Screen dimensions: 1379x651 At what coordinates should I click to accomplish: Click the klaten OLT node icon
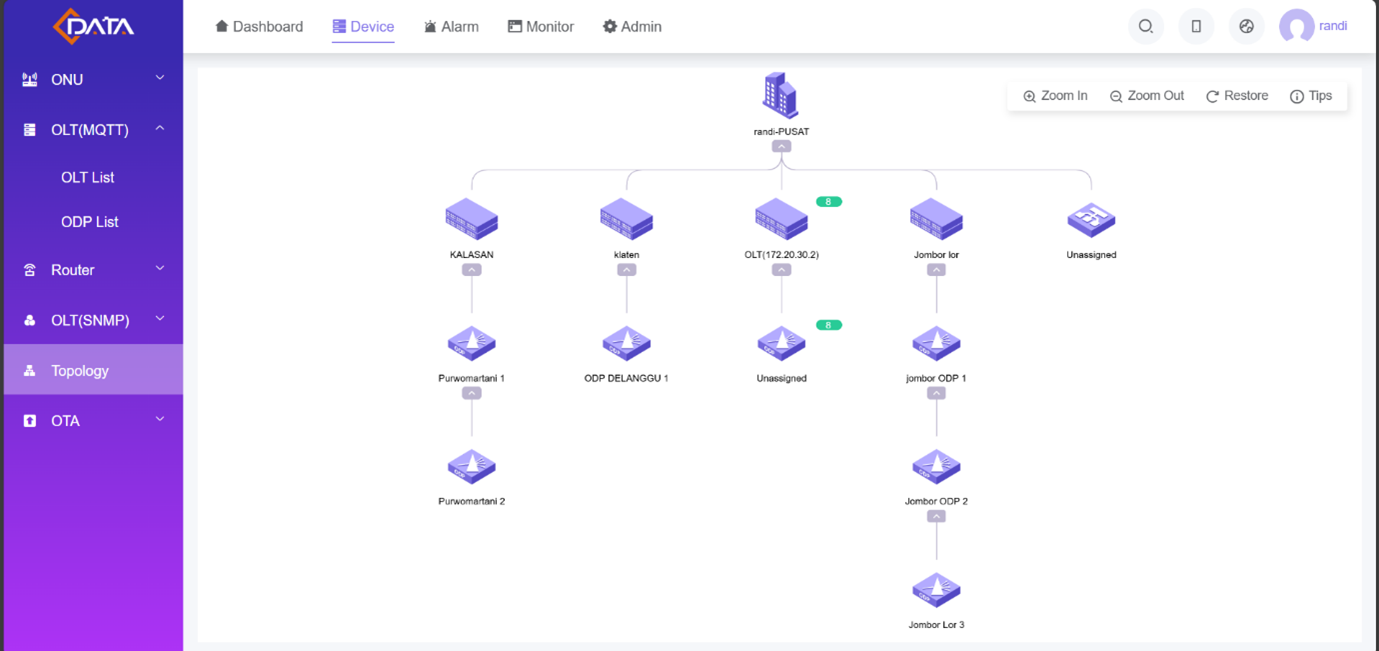pyautogui.click(x=626, y=219)
